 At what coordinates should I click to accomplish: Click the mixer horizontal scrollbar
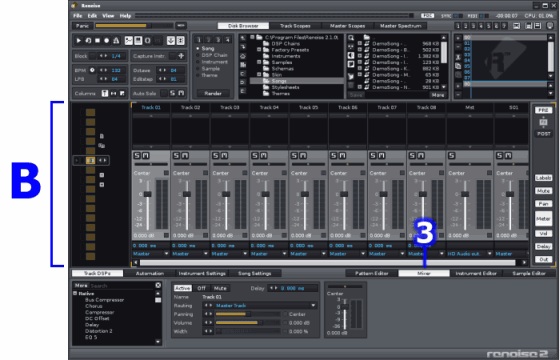[x=328, y=262]
